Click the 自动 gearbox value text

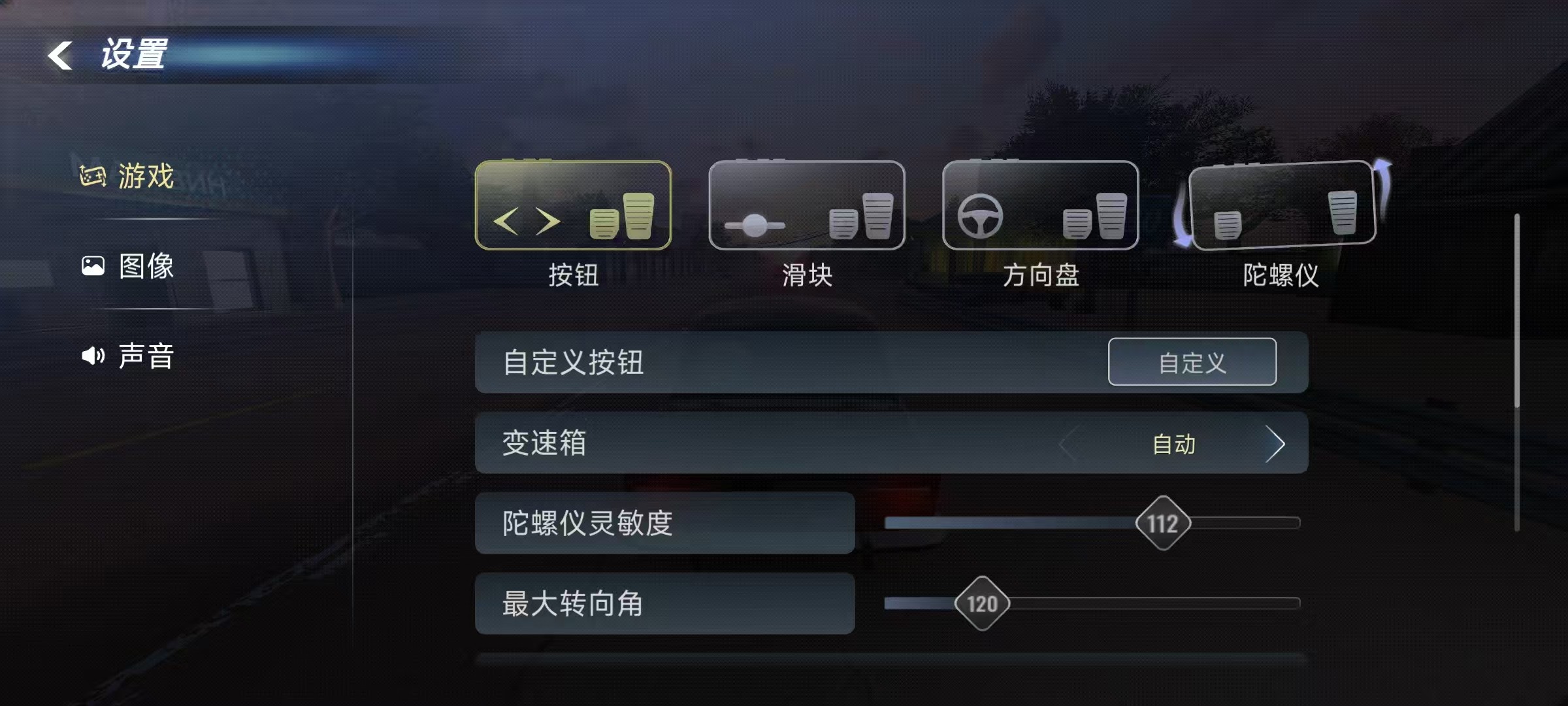[1174, 444]
